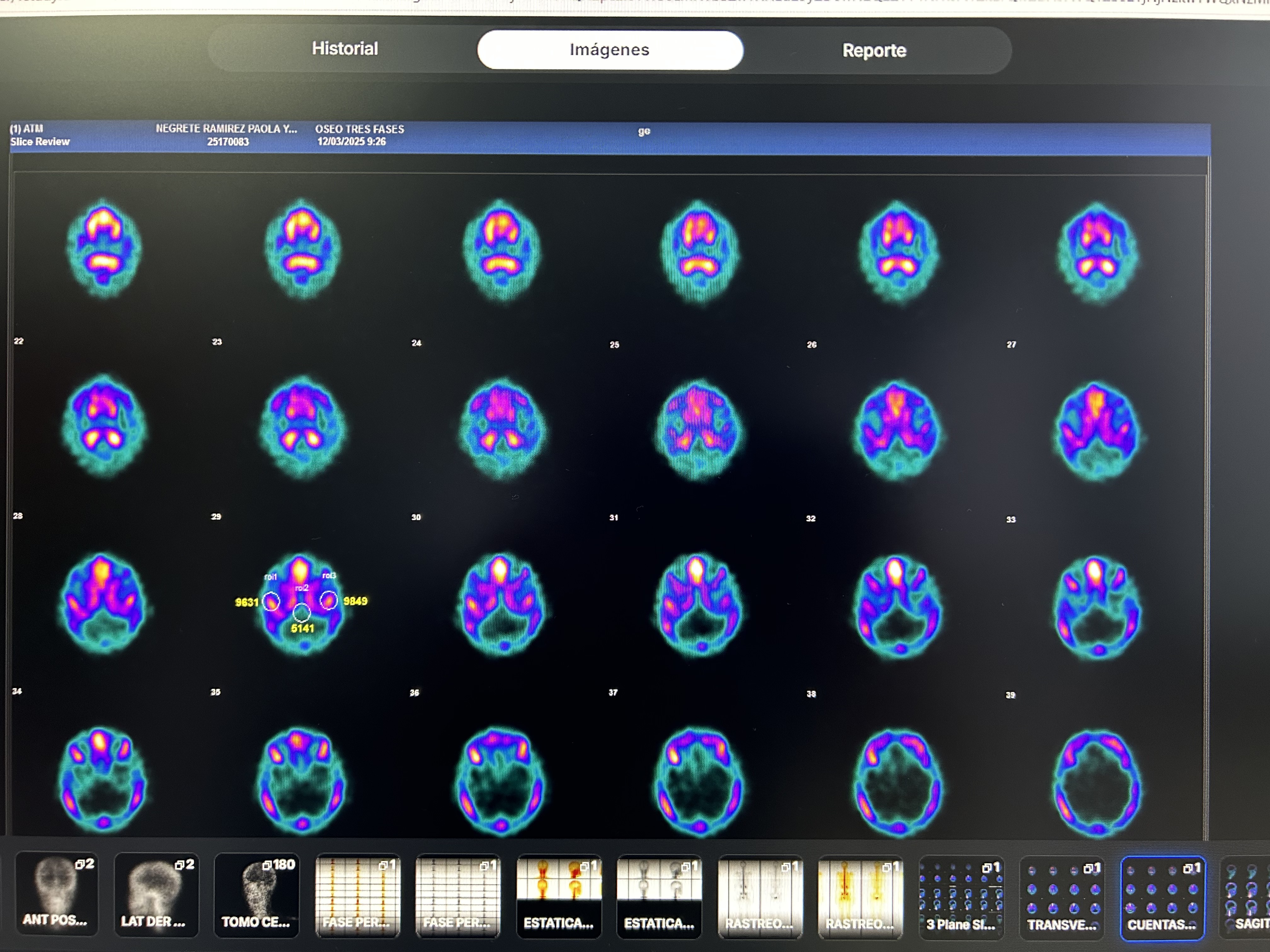Click patient name NEGRETE RAMIREZ PAOLA
1270x952 pixels.
pyautogui.click(x=226, y=128)
